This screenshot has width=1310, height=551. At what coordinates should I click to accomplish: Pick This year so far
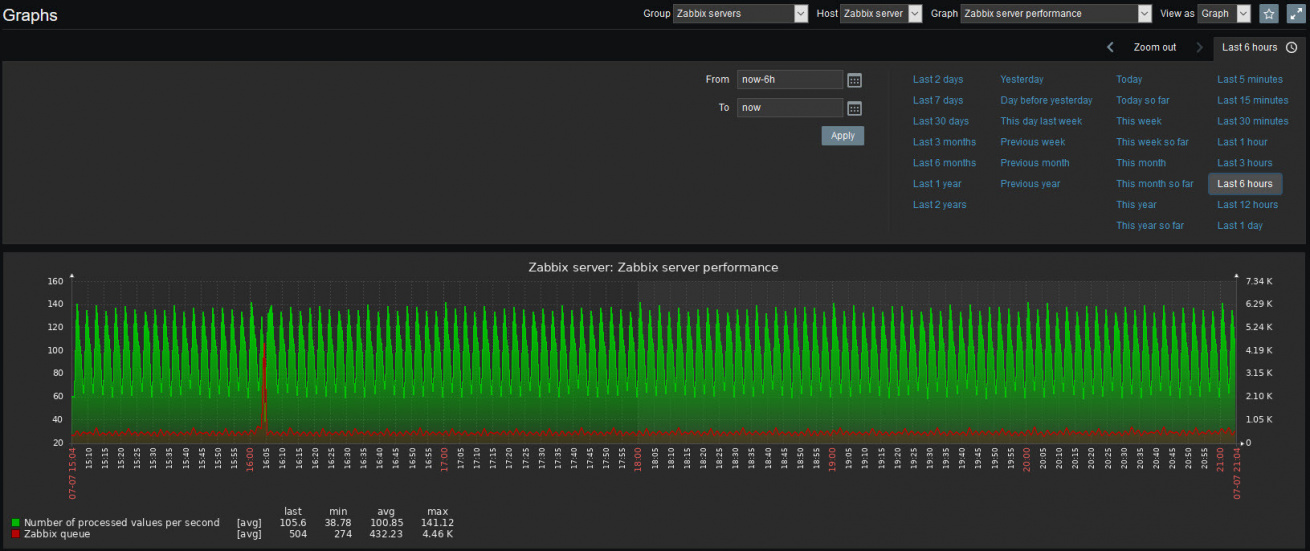point(1150,226)
